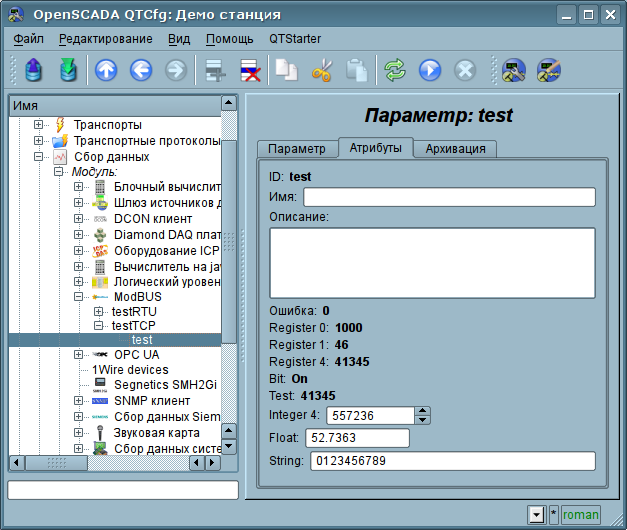627x530 pixels.
Task: Select the Атрибуты tab
Action: coord(375,148)
